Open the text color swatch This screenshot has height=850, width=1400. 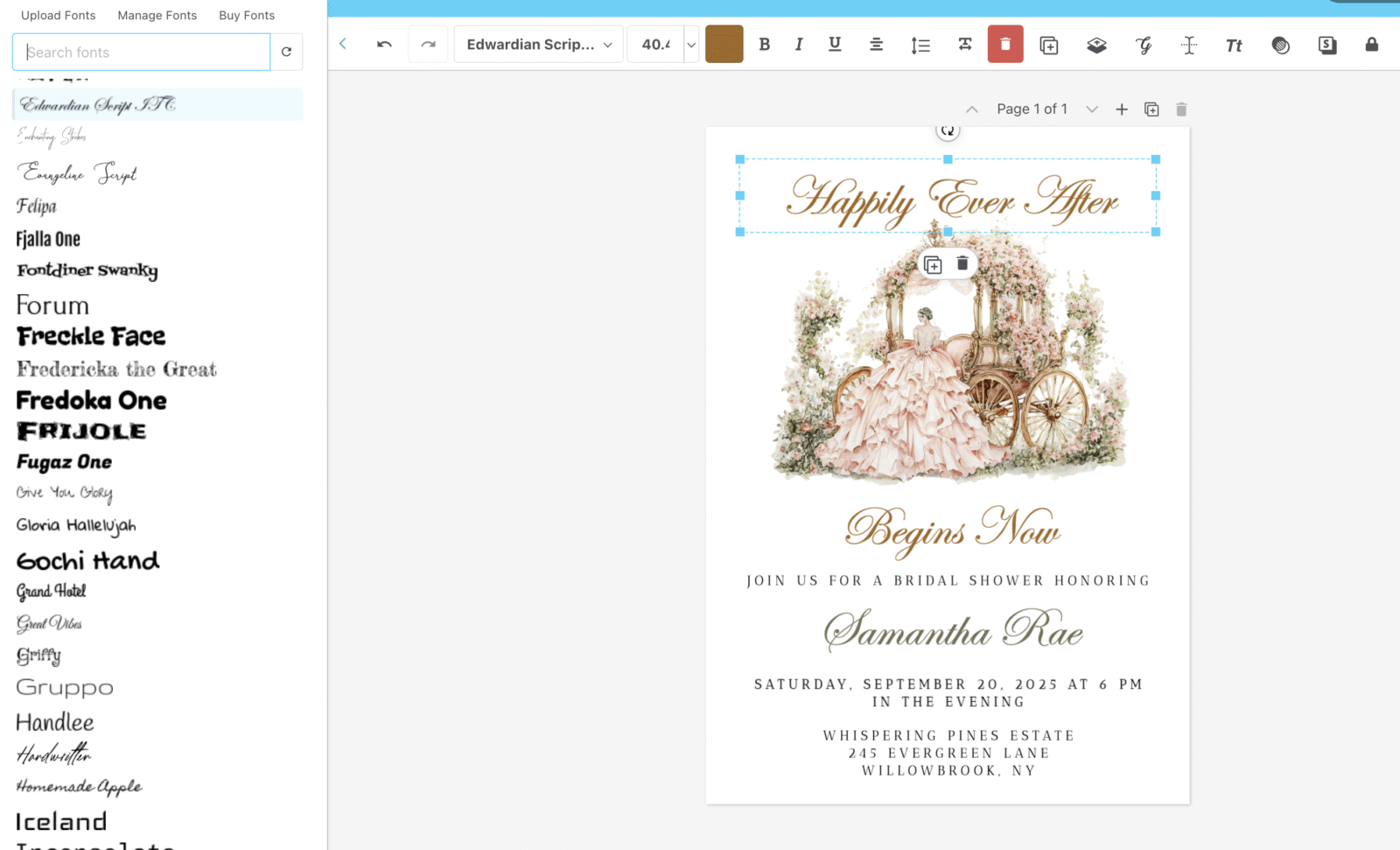(x=724, y=44)
